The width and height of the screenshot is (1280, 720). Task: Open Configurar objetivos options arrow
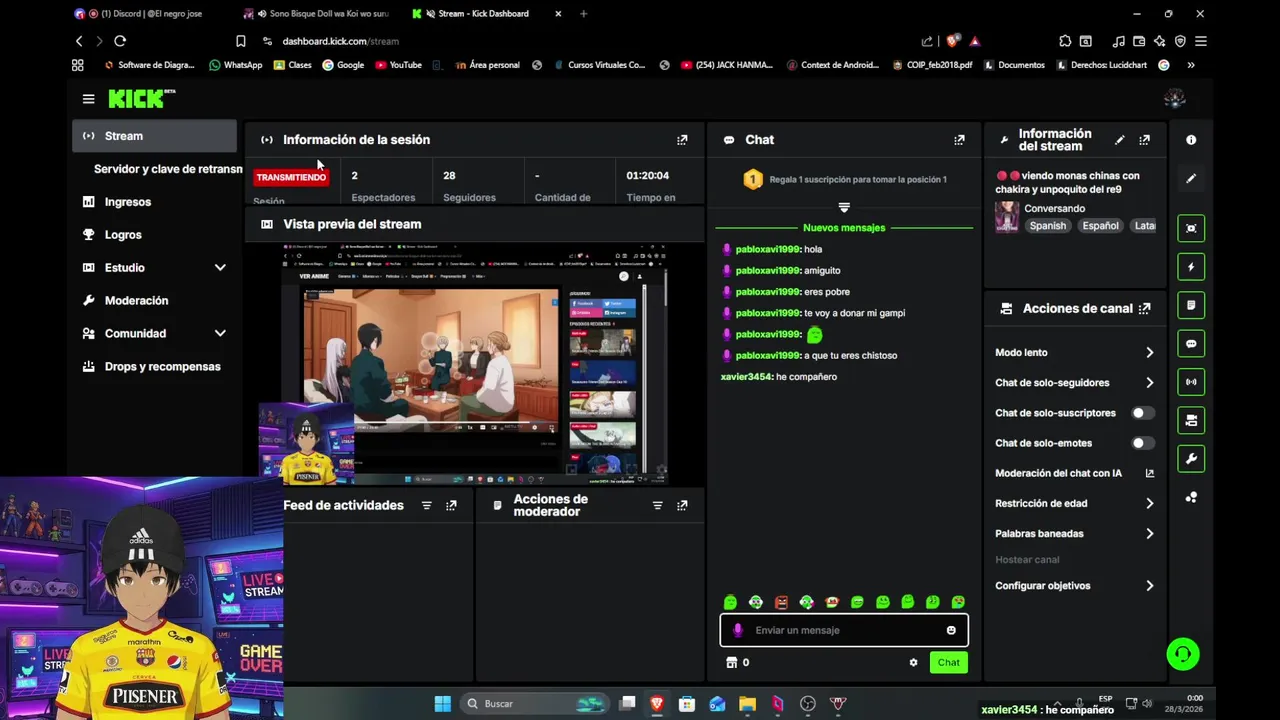tap(1149, 586)
